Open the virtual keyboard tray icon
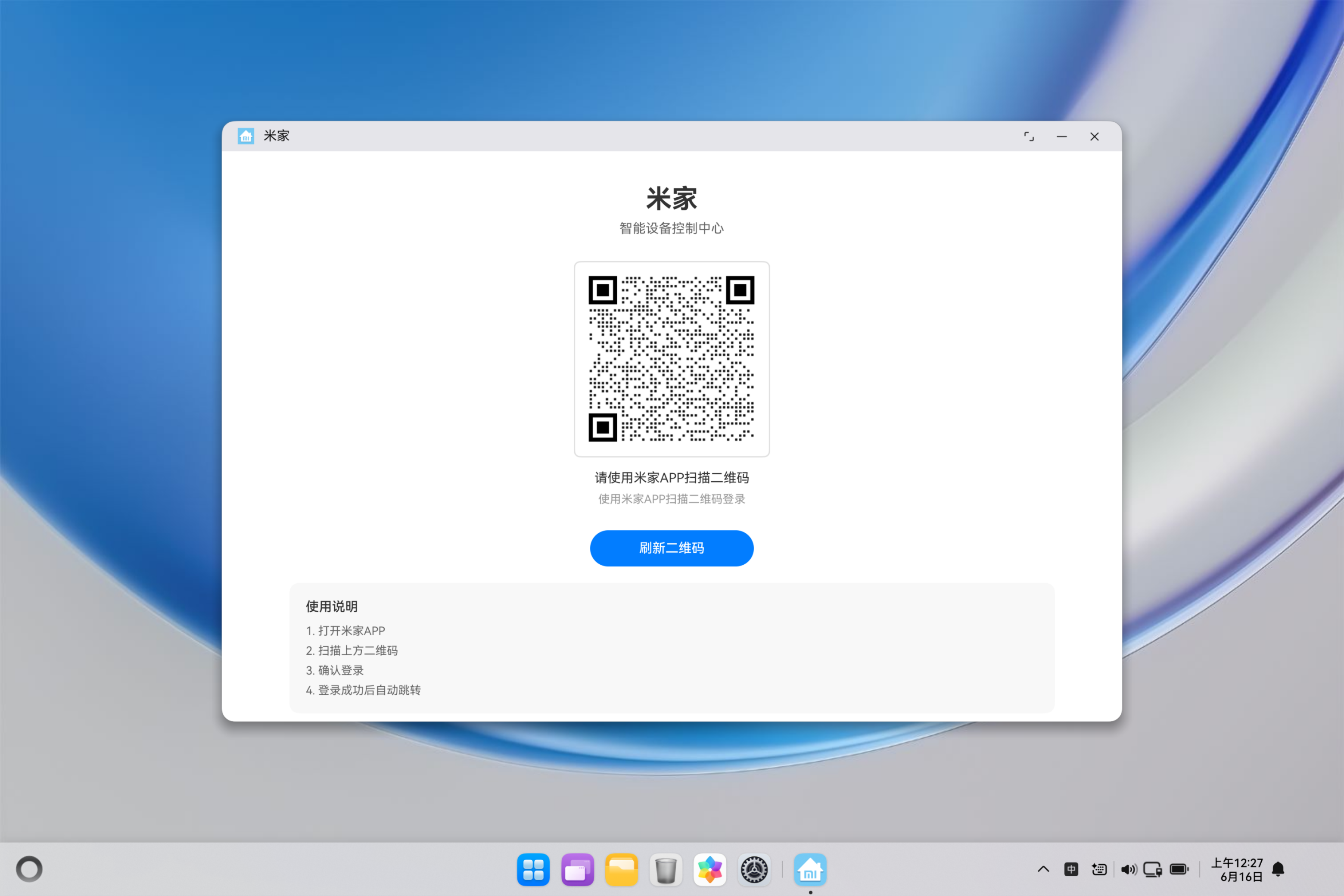1344x896 pixels. click(x=1099, y=869)
